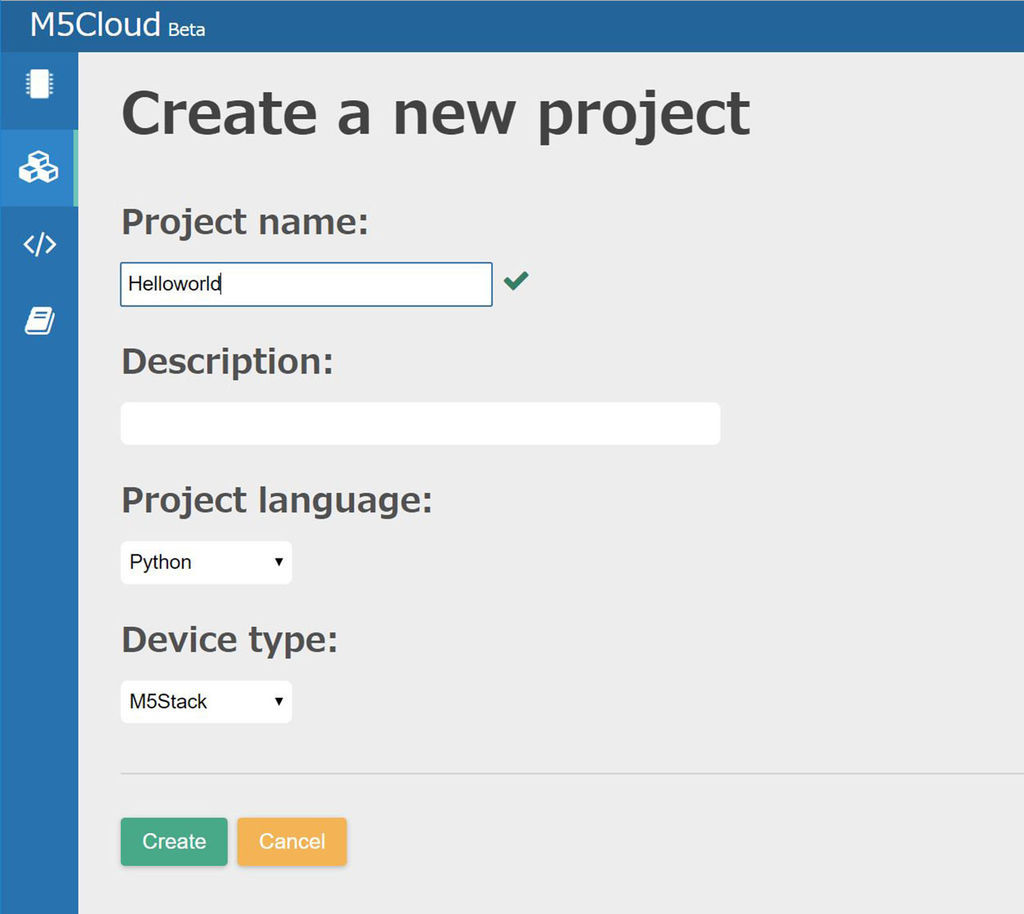
Task: Click the arrow on the Python selector
Action: (x=279, y=563)
